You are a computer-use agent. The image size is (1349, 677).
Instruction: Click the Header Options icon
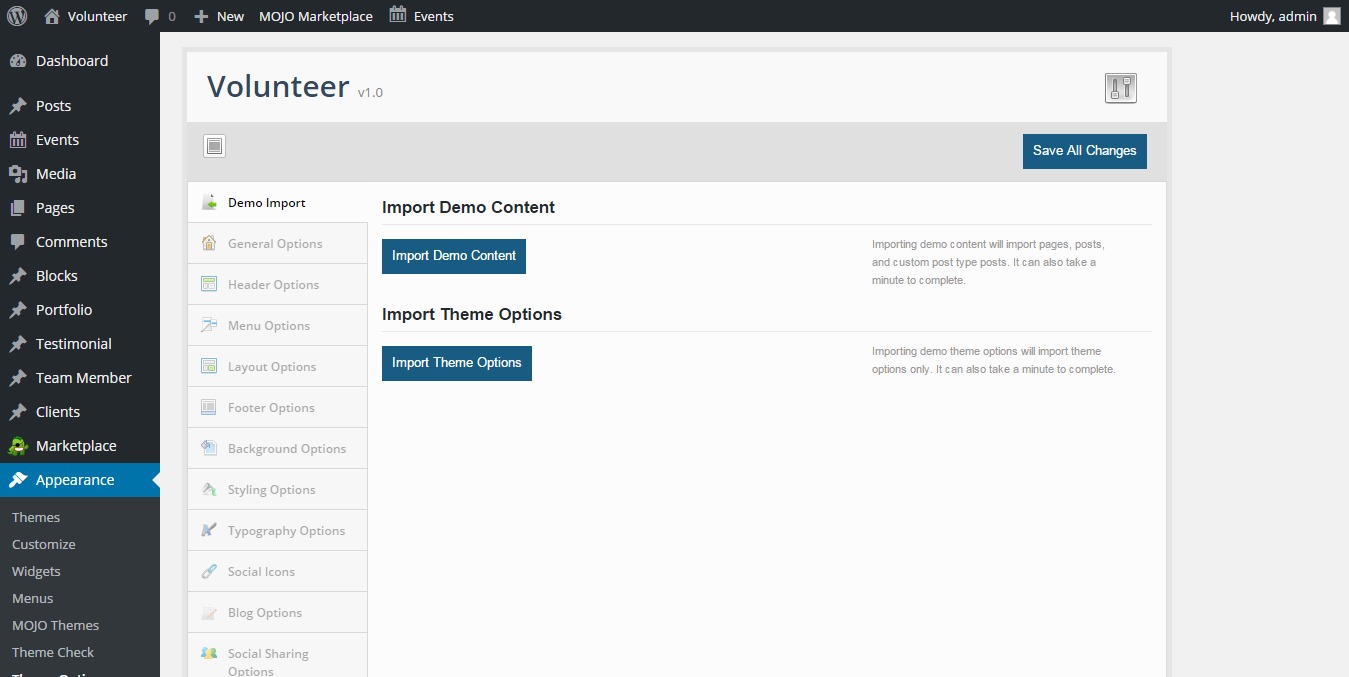tap(209, 284)
